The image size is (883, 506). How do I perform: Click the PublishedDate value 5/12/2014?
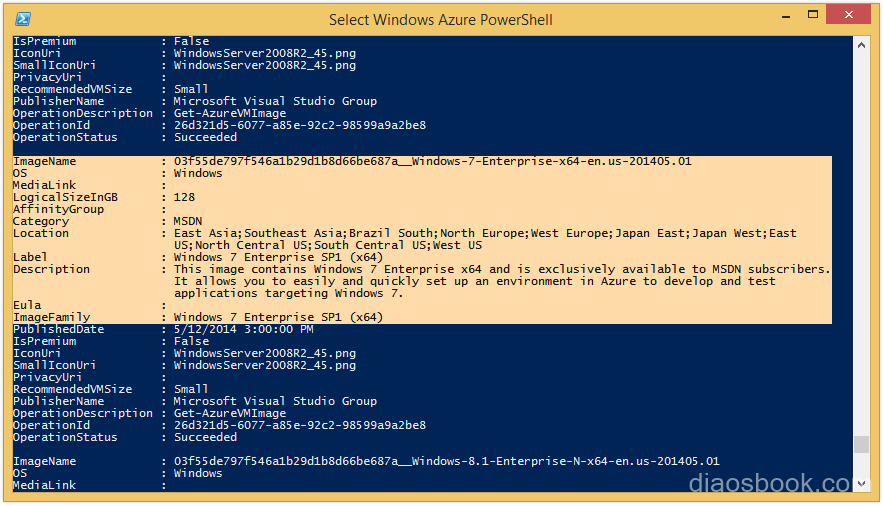(x=243, y=329)
